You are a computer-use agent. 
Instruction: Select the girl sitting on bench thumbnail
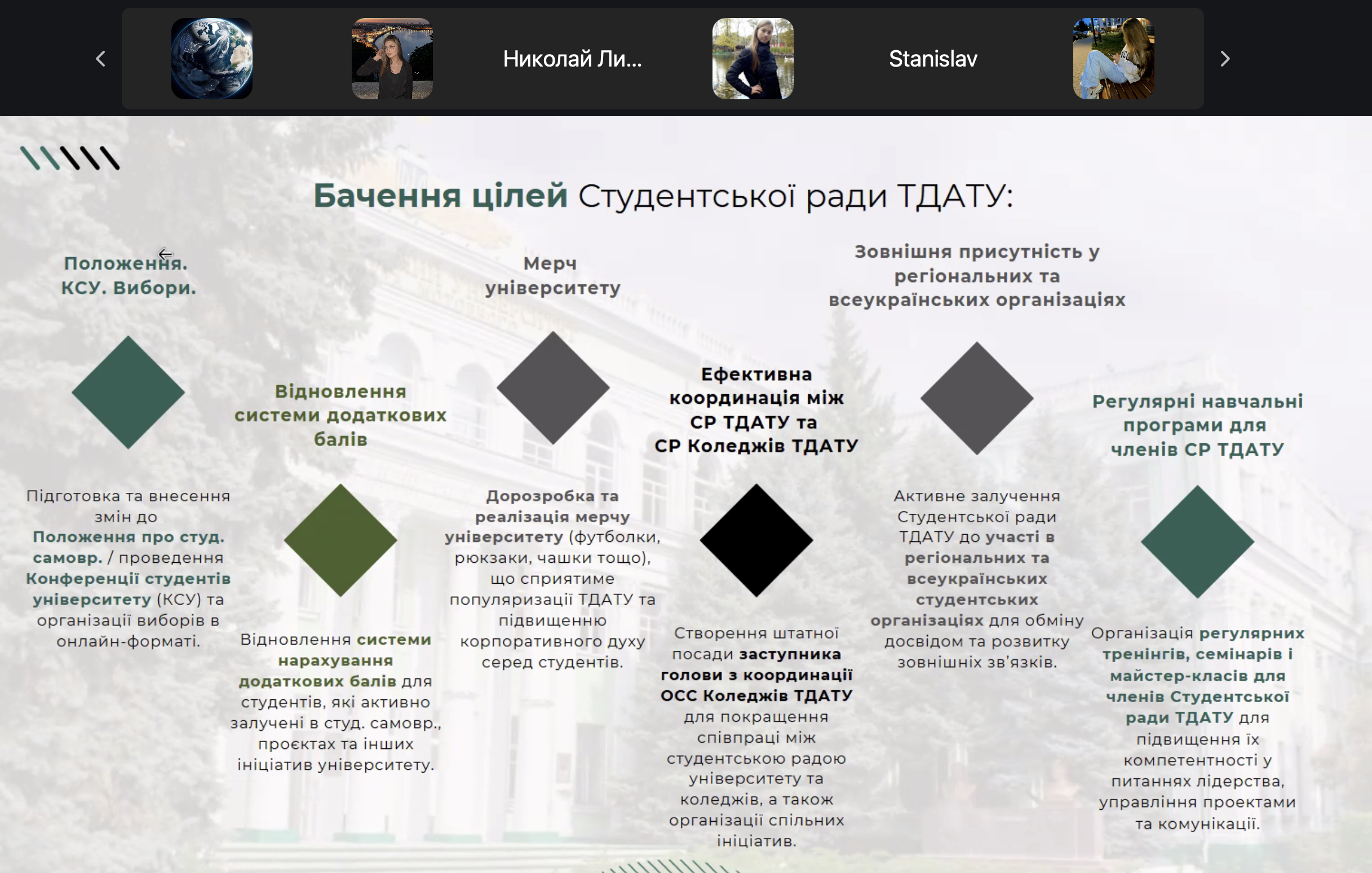1113,59
